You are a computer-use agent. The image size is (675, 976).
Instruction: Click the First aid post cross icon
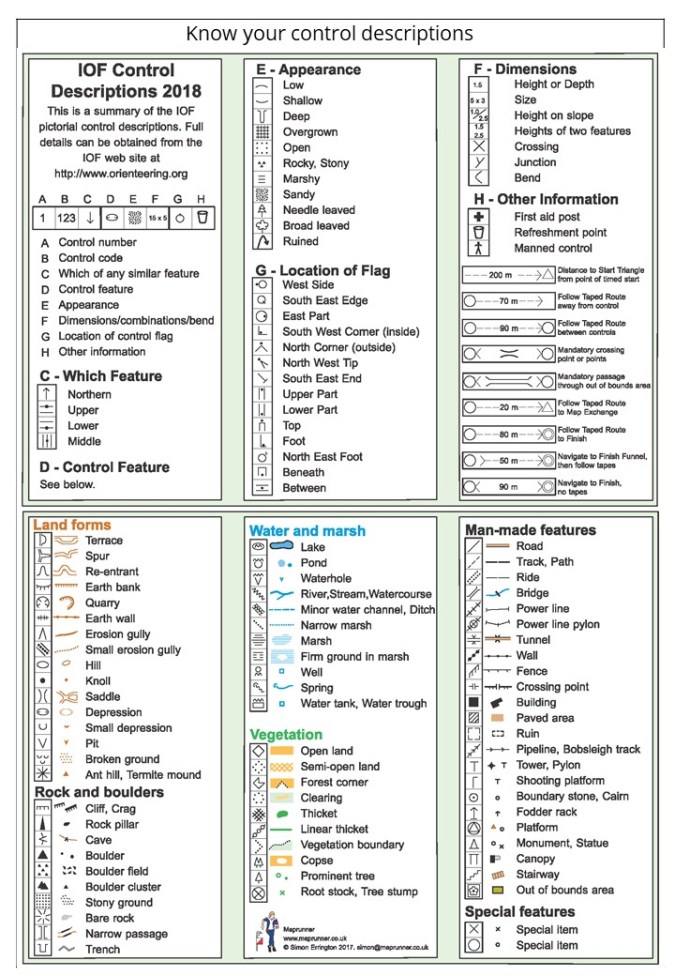[478, 217]
